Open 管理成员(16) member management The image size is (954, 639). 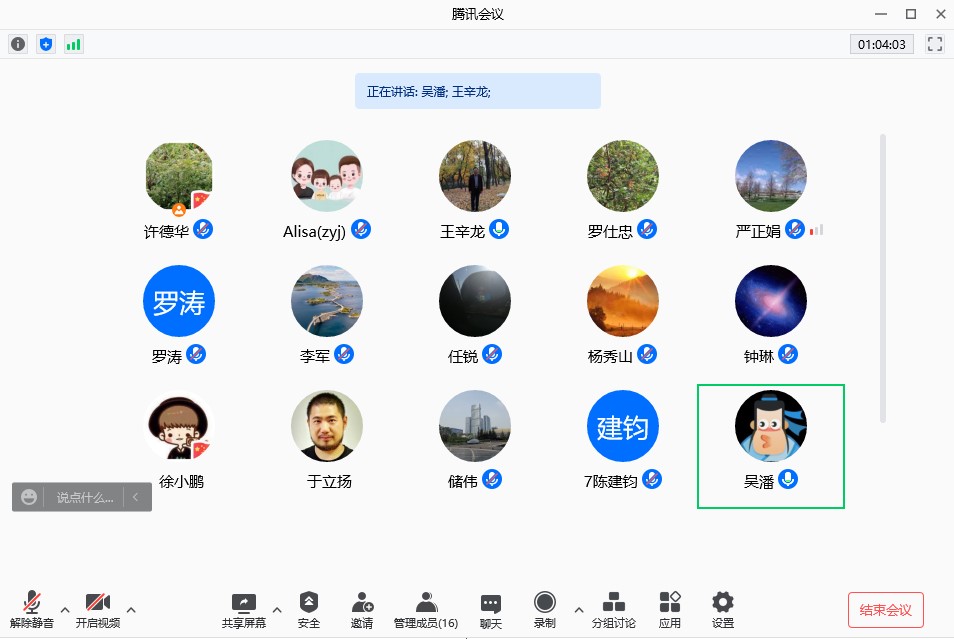[426, 609]
